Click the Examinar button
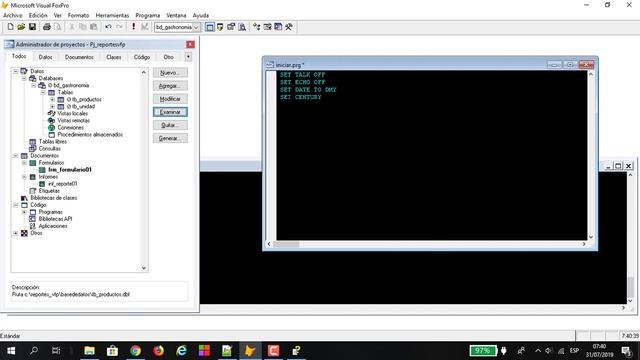Screen dimensions: 640x360 pyautogui.click(x=170, y=112)
